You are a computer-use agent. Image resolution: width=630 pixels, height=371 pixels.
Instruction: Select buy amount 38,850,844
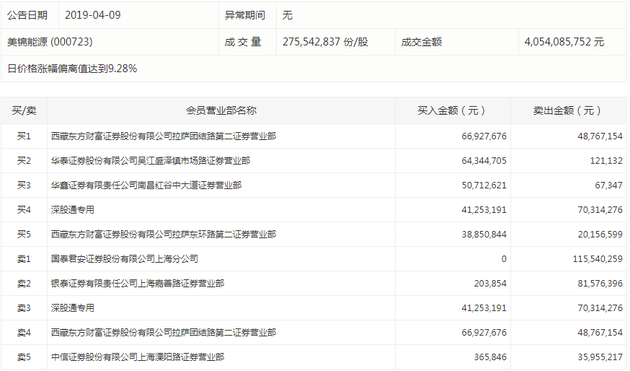pyautogui.click(x=484, y=234)
